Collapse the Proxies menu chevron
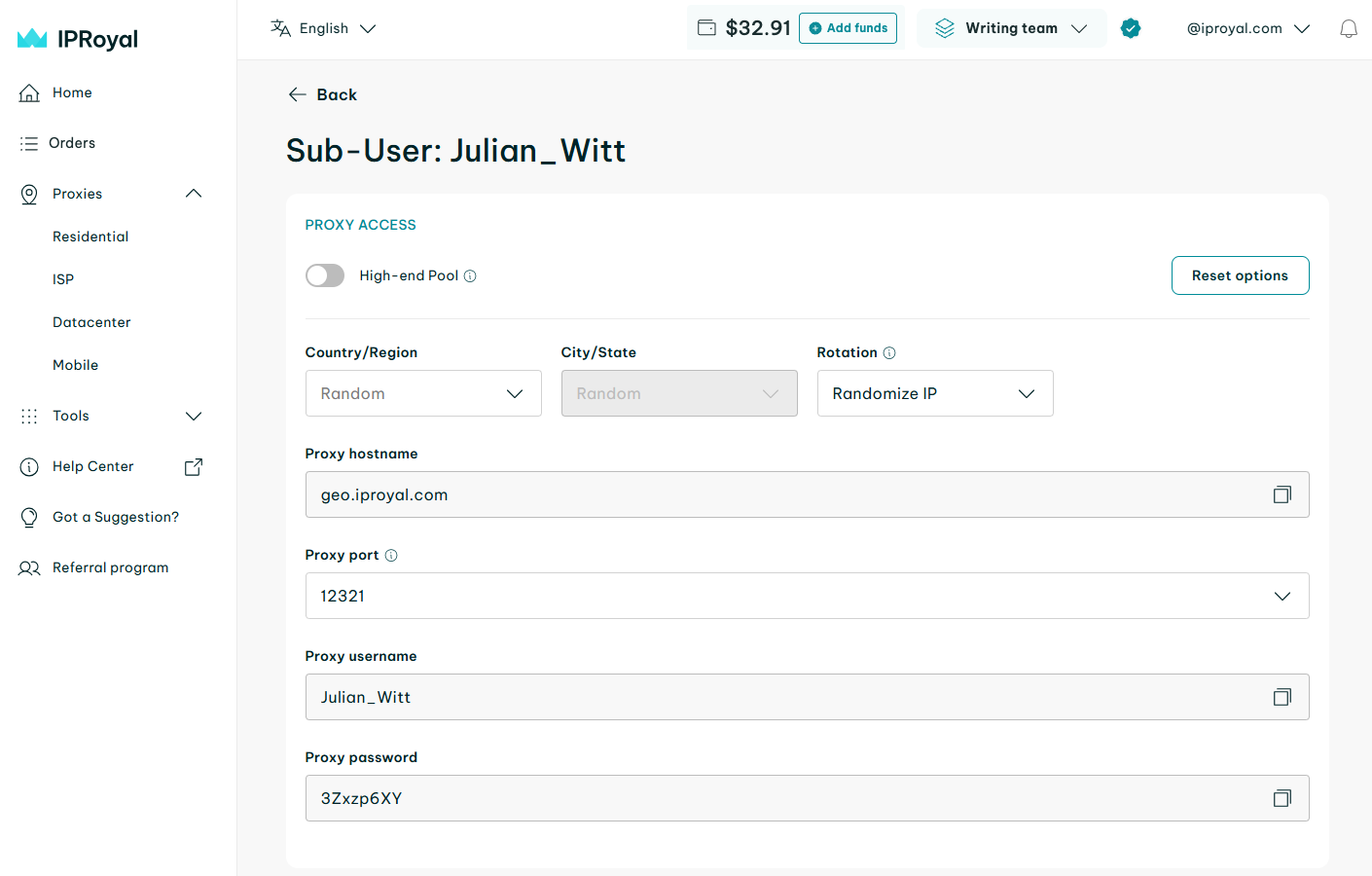The height and width of the screenshot is (876, 1372). pyautogui.click(x=194, y=194)
